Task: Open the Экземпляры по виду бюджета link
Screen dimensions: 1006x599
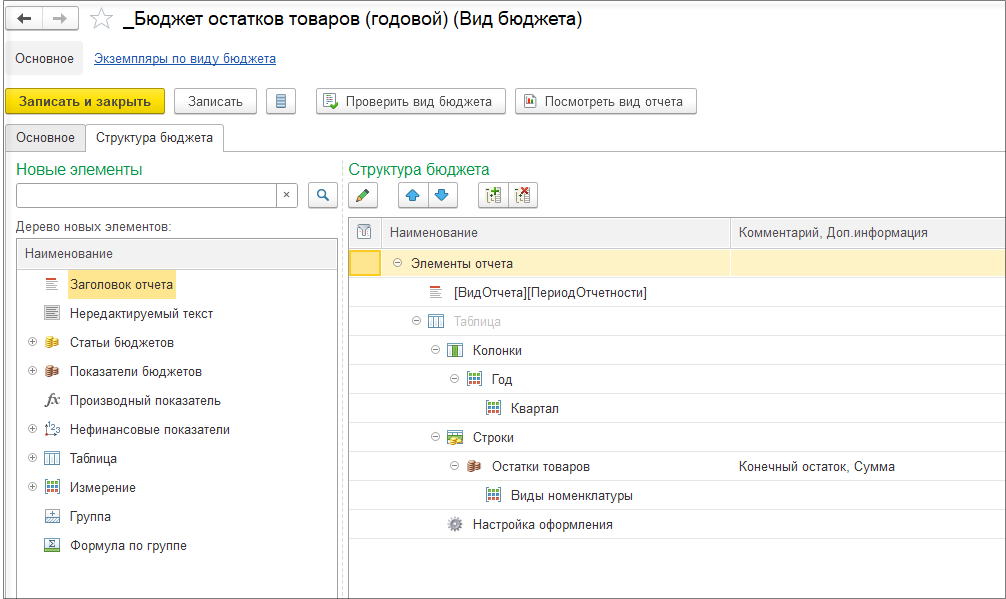Action: pyautogui.click(x=185, y=58)
